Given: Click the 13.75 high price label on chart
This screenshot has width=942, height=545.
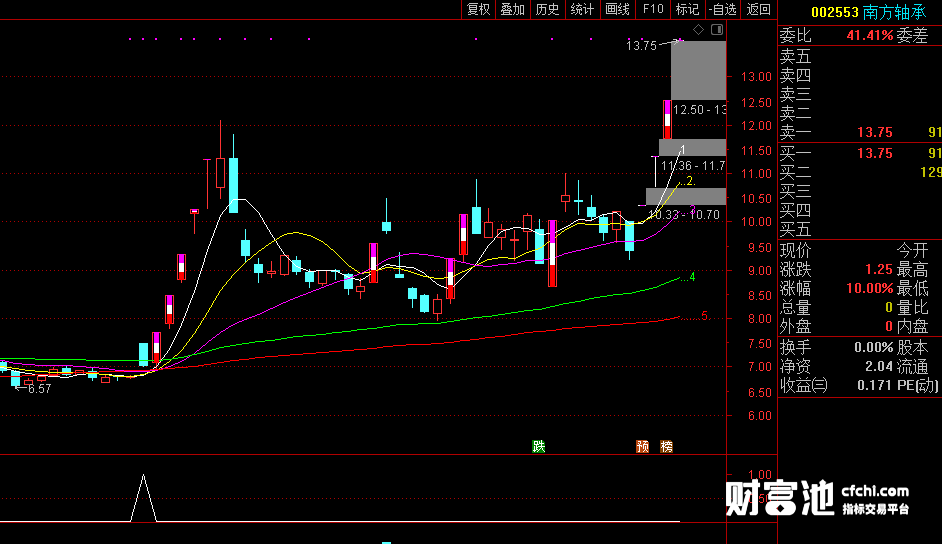Looking at the screenshot, I should pos(641,46).
